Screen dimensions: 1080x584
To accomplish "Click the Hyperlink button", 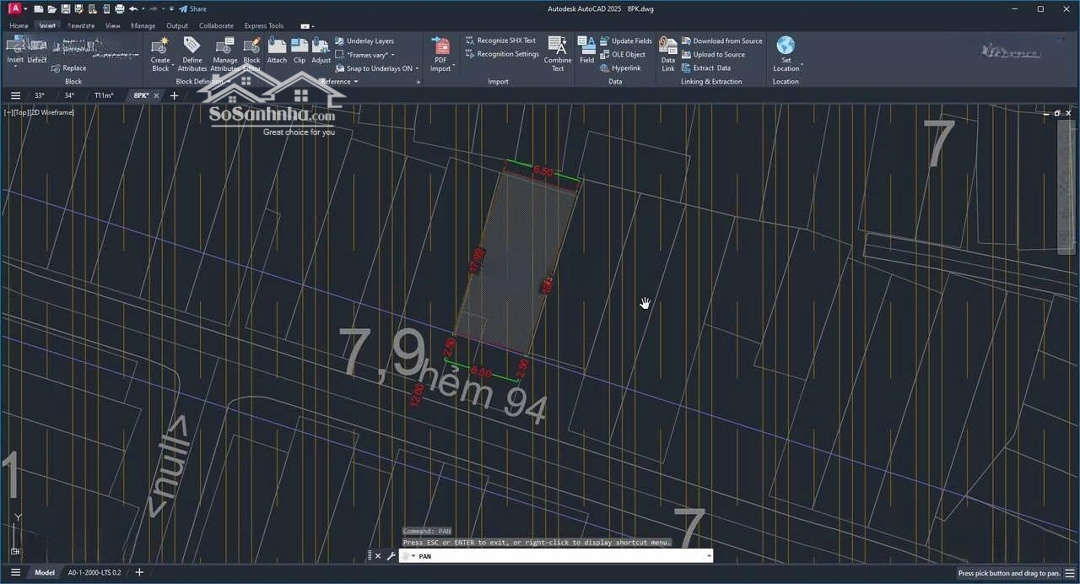I will [x=626, y=68].
